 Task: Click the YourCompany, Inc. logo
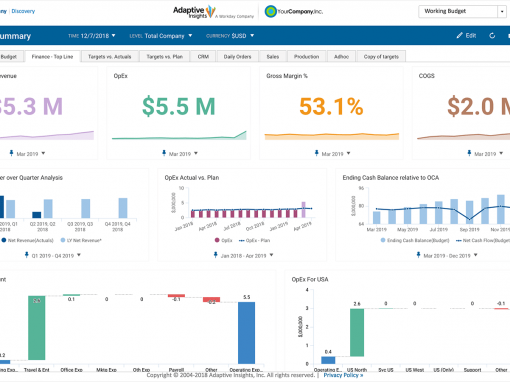[x=294, y=11]
